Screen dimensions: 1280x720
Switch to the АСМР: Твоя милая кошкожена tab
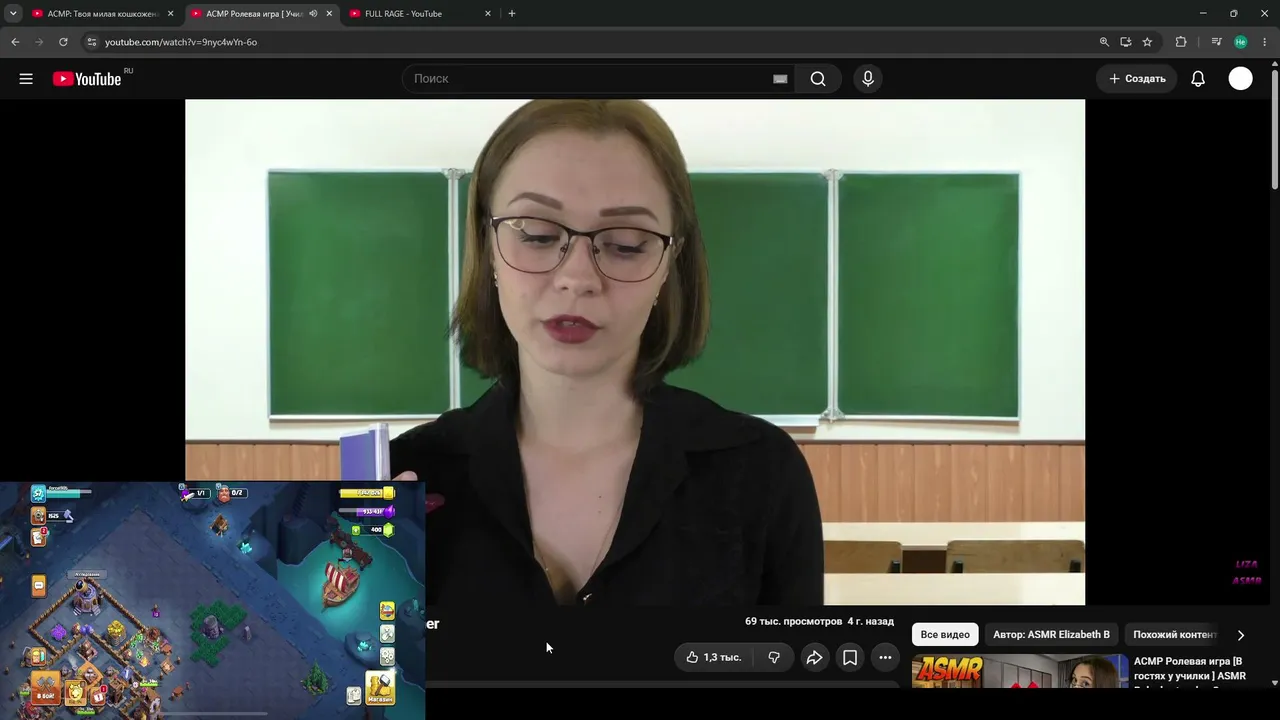click(102, 14)
